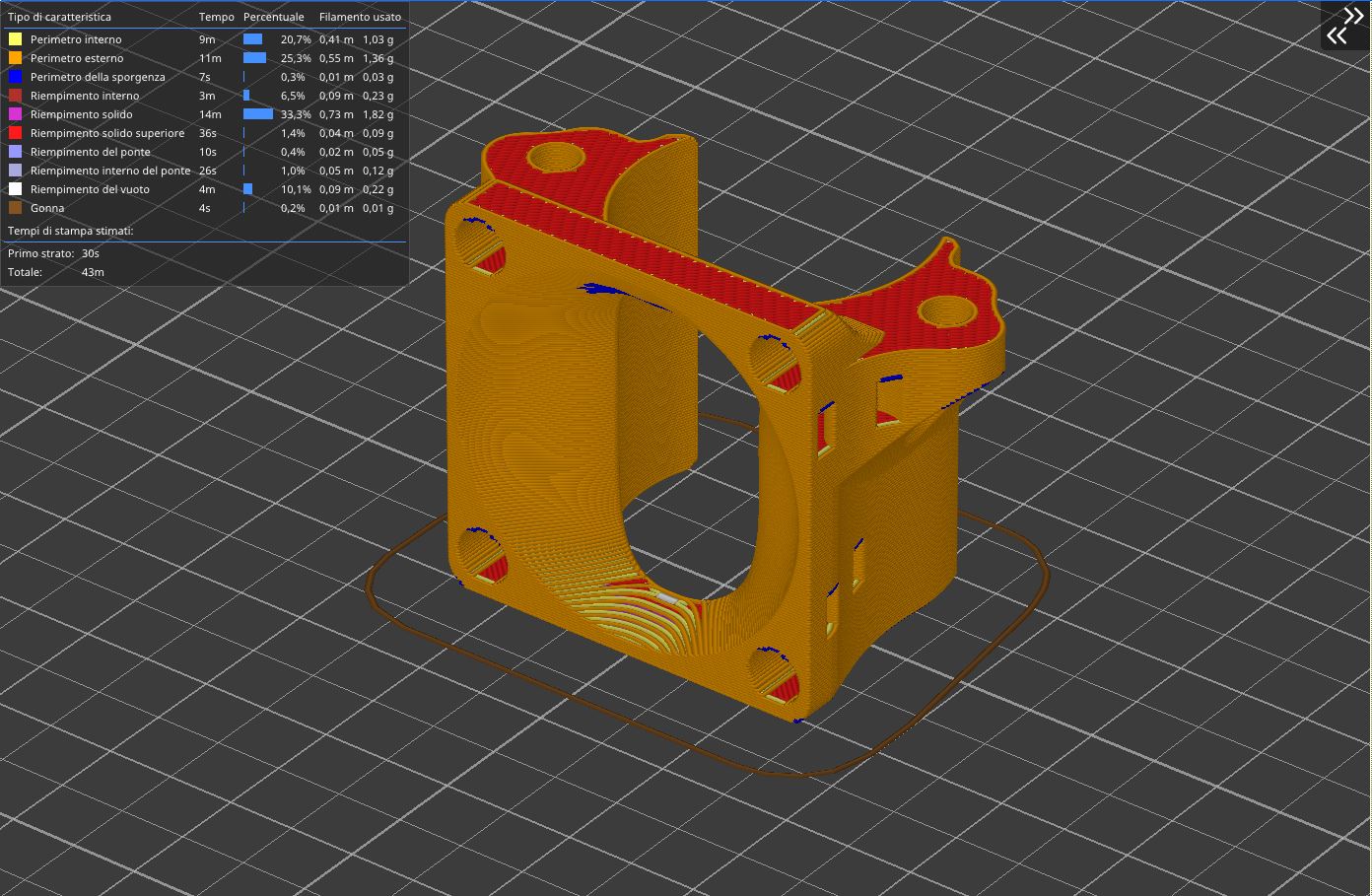Click the sliced fan mount model
Image resolution: width=1372 pixels, height=896 pixels.
(724, 424)
